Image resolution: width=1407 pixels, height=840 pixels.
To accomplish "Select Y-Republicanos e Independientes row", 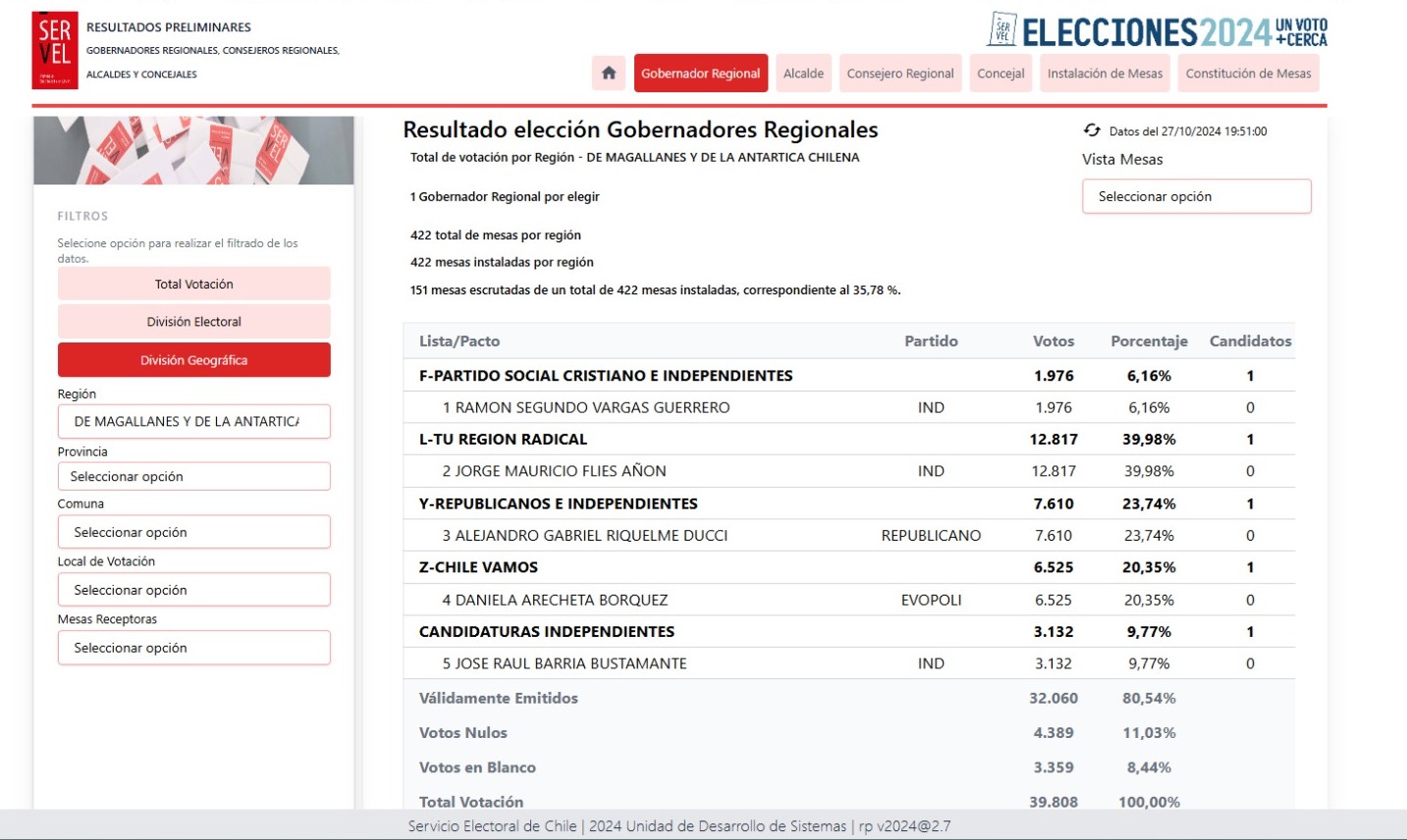I will [x=849, y=503].
